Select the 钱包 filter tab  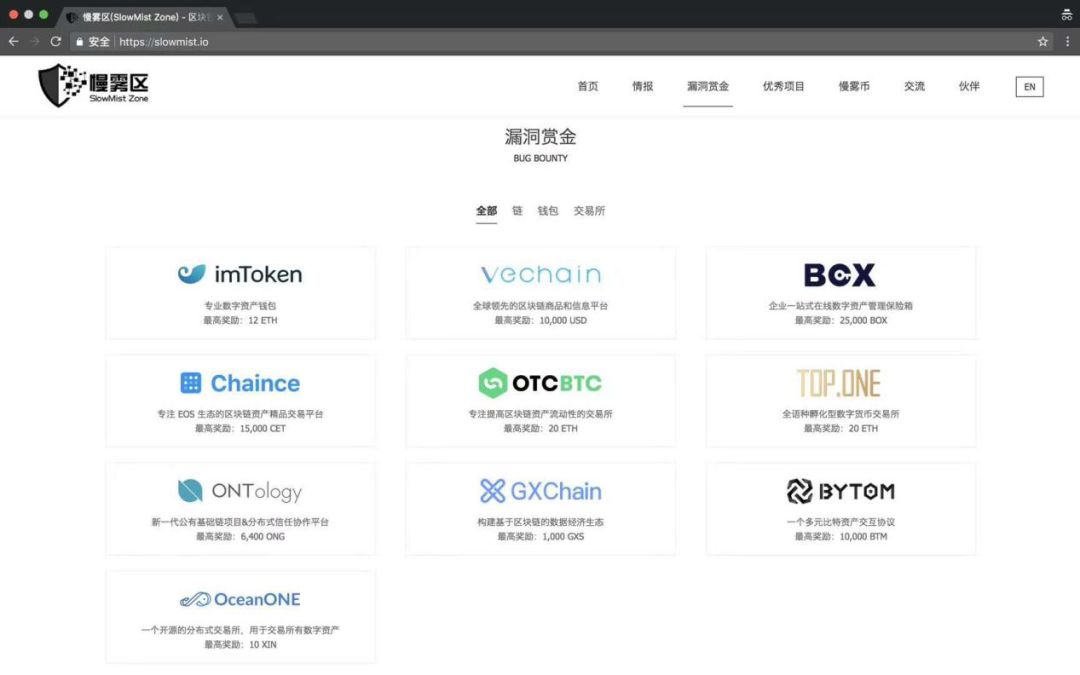coord(548,211)
